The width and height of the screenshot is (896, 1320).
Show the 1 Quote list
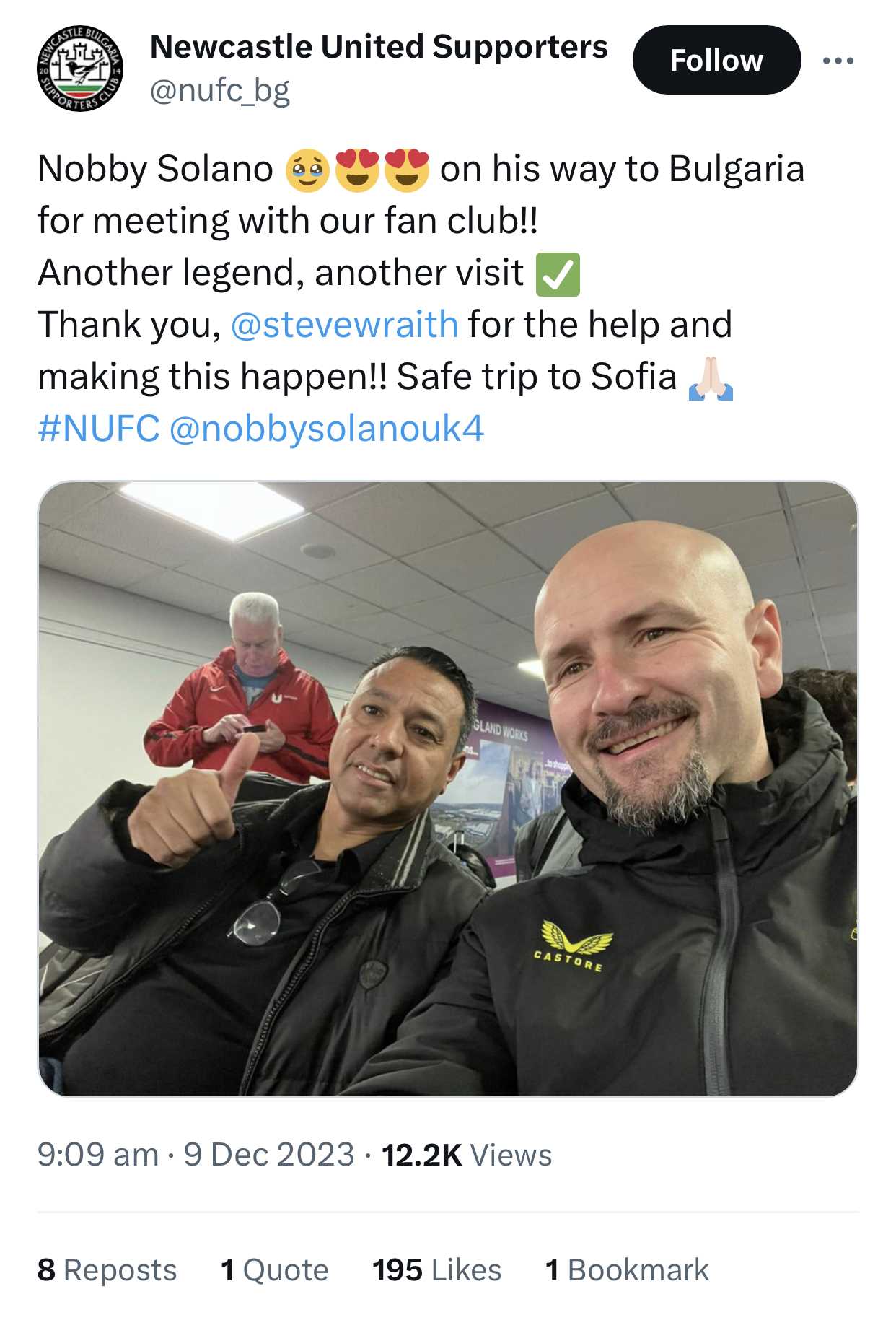click(274, 1269)
